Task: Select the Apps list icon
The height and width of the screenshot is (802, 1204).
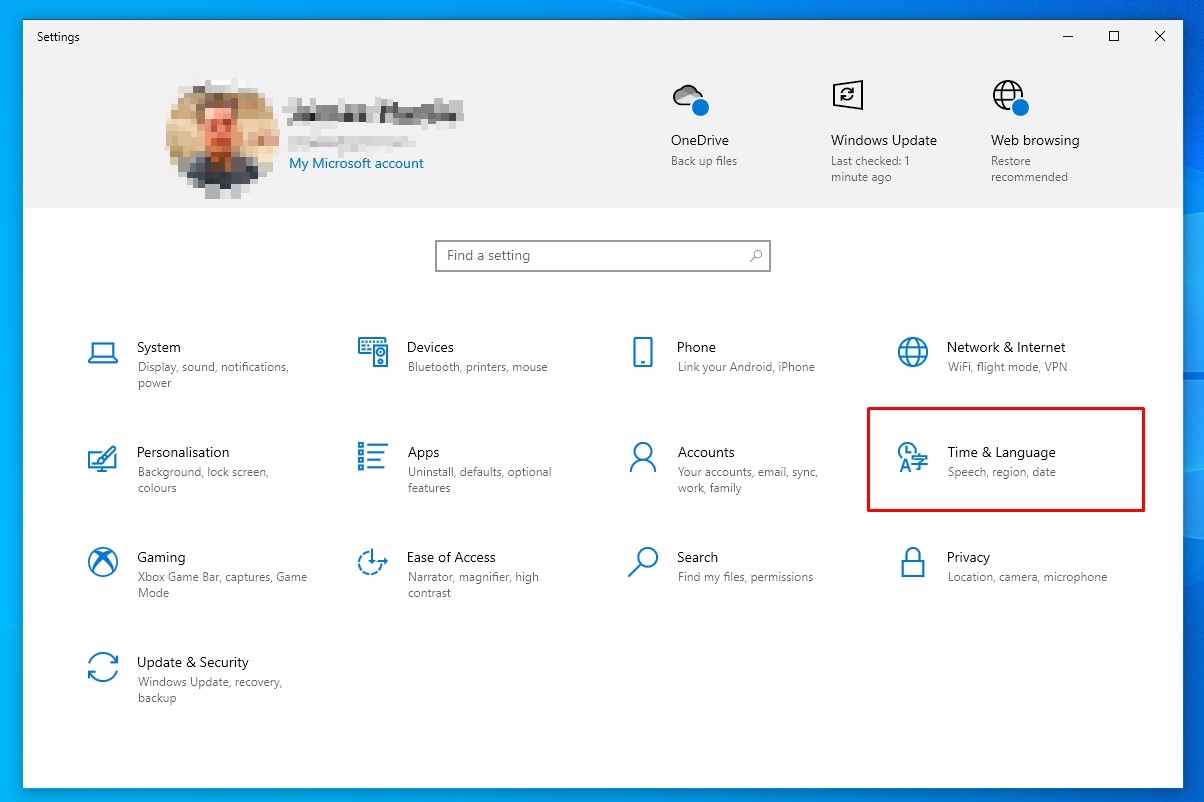Action: click(x=372, y=457)
